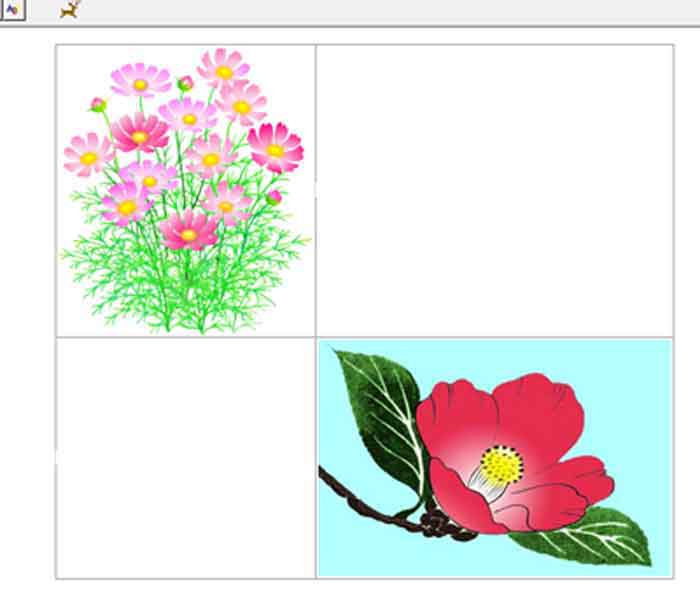Viewport: 700px width, 592px height.
Task: Select the red camellia flower picture
Action: pos(494,458)
